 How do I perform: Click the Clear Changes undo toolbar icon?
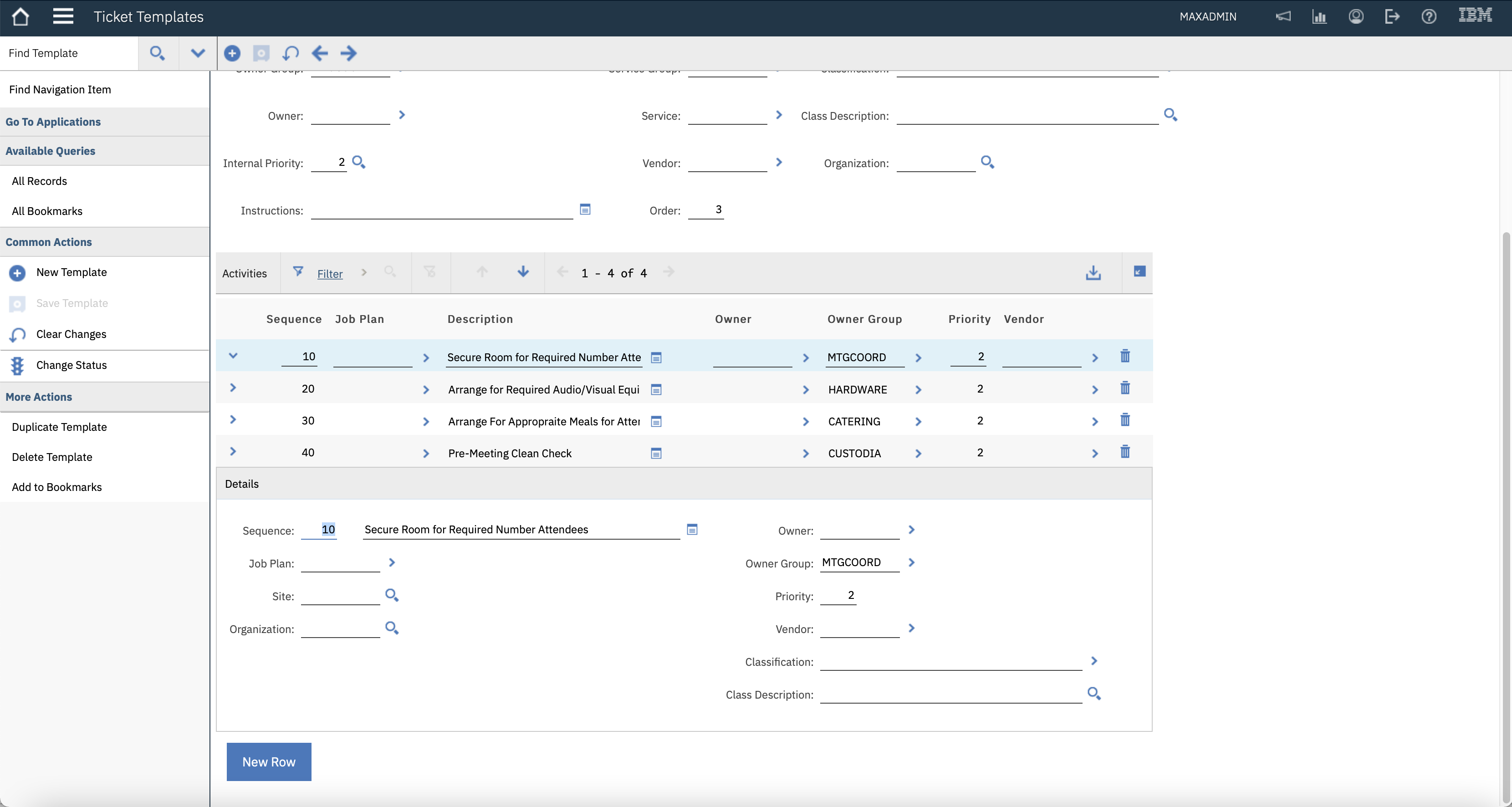click(291, 53)
